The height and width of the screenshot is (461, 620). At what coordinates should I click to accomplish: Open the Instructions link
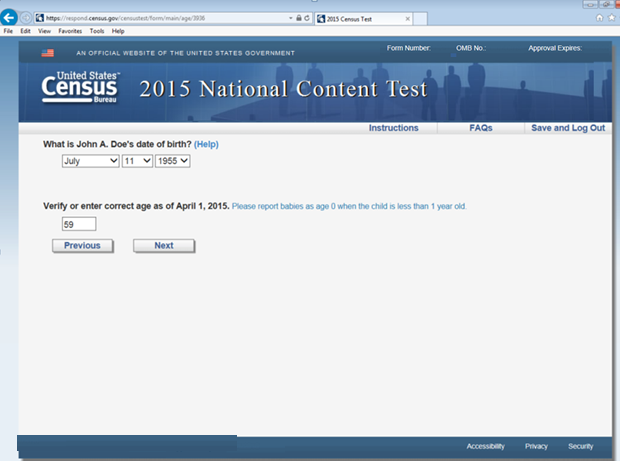tap(393, 128)
